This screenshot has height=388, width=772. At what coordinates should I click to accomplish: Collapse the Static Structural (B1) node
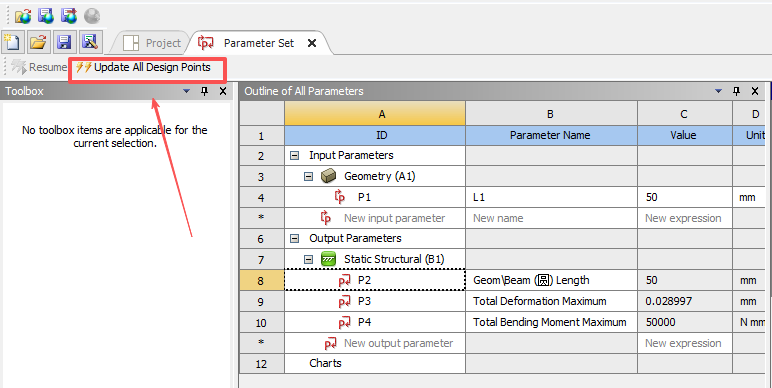308,259
